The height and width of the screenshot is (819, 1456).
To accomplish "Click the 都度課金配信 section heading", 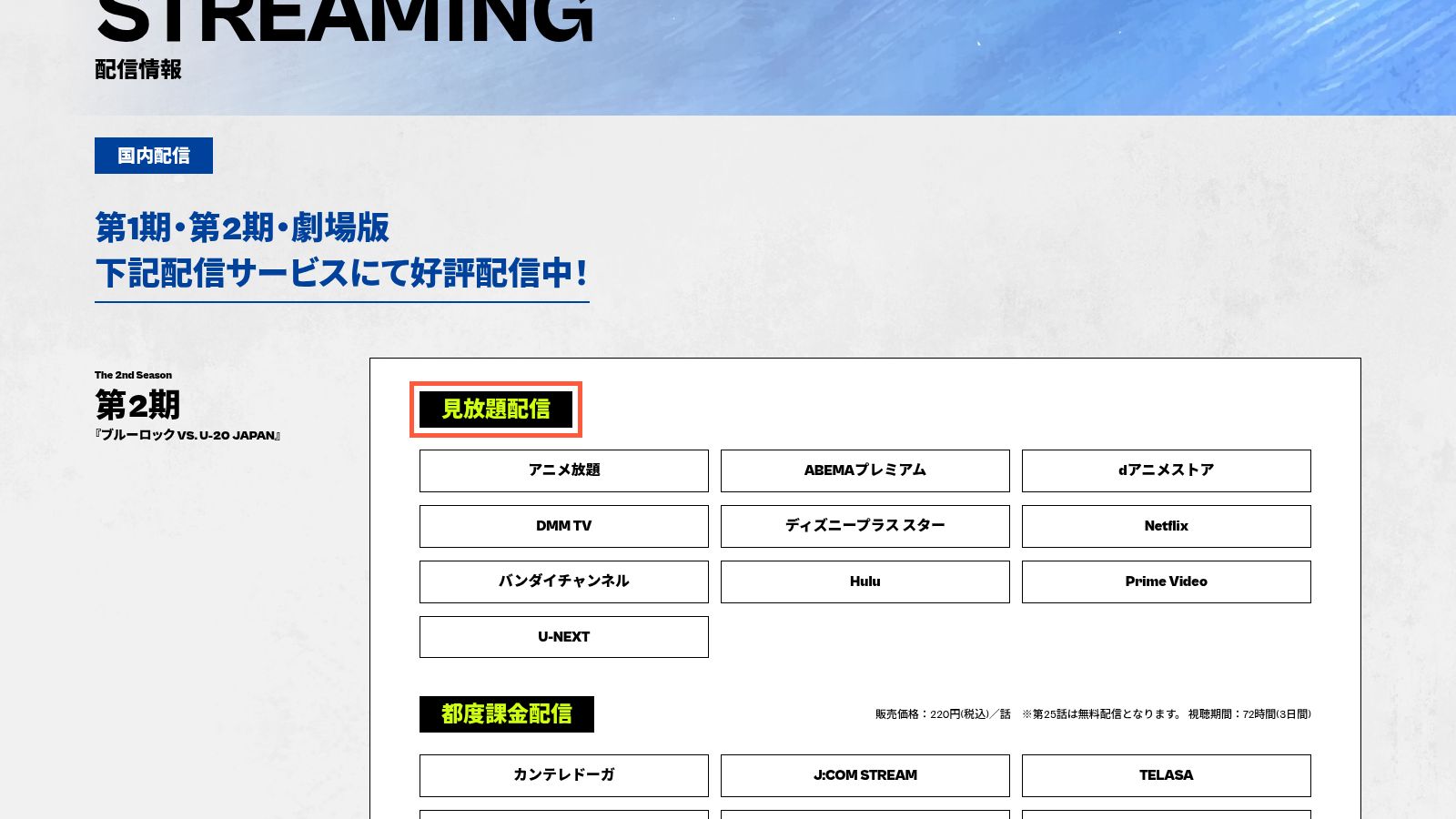I will 507,714.
